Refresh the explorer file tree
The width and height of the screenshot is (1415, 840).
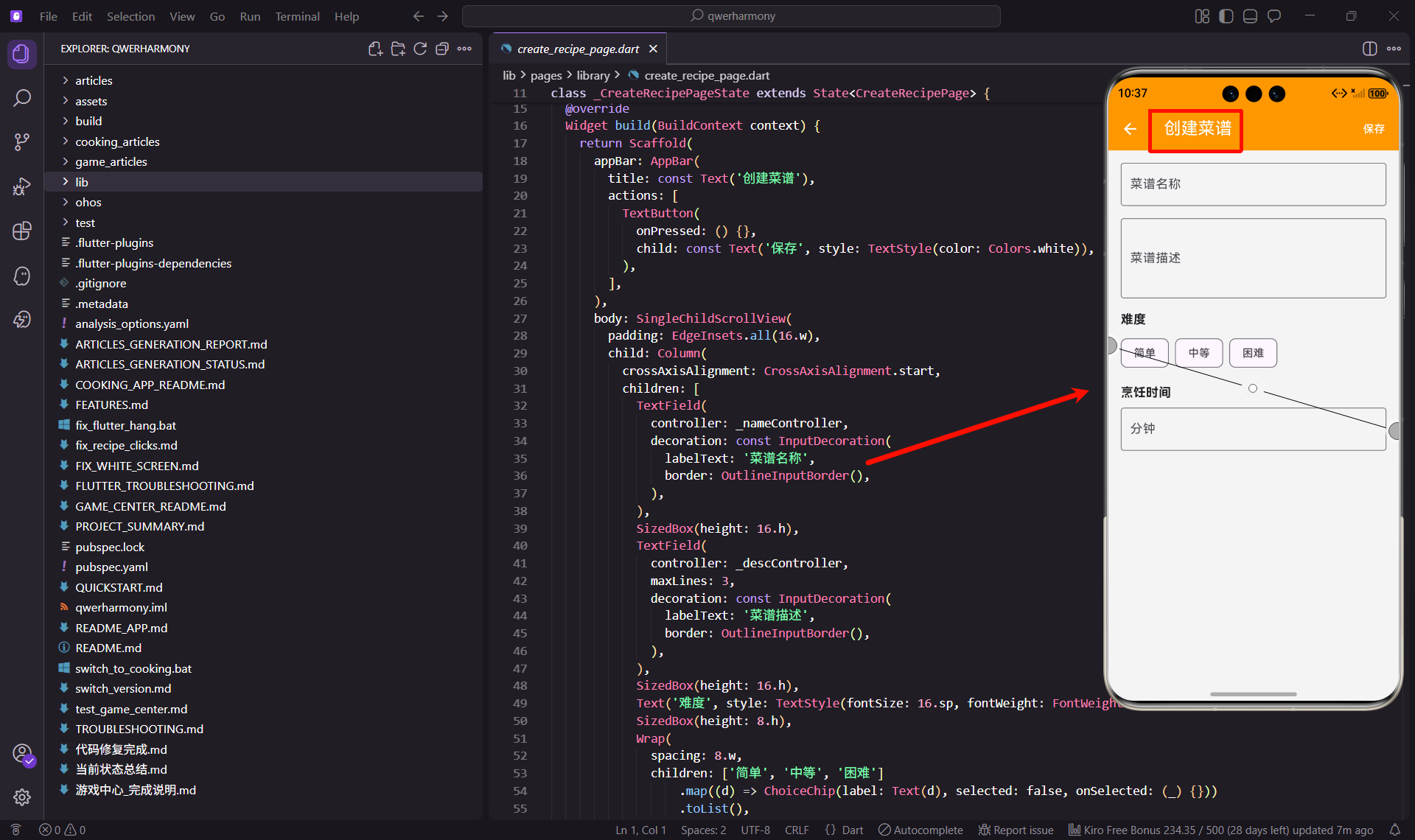point(420,49)
